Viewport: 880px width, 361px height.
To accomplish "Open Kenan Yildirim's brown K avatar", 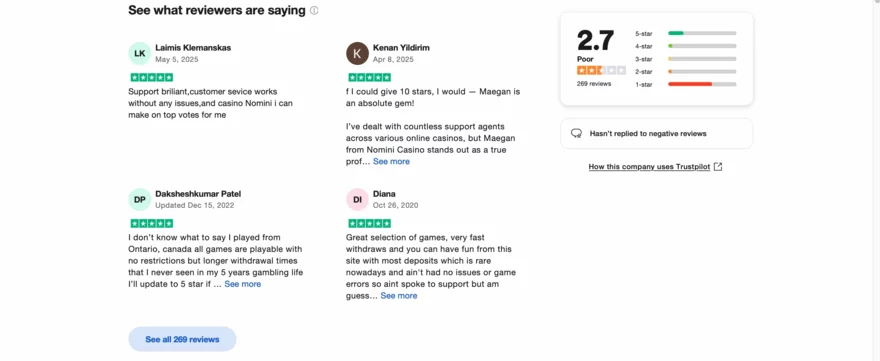I will (358, 53).
